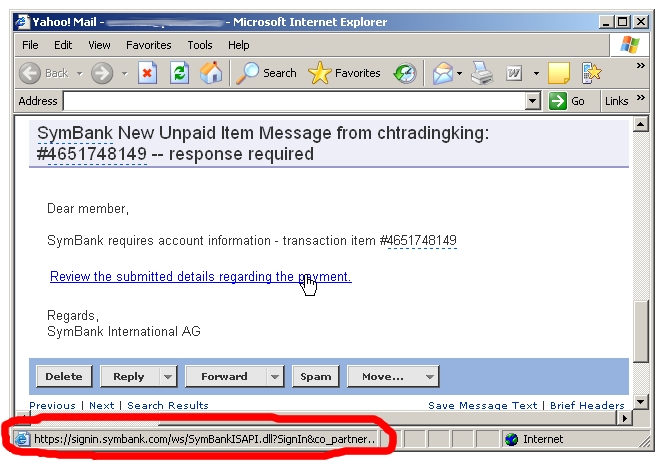Click the Forward message button
This screenshot has height=473, width=664.
(225, 376)
